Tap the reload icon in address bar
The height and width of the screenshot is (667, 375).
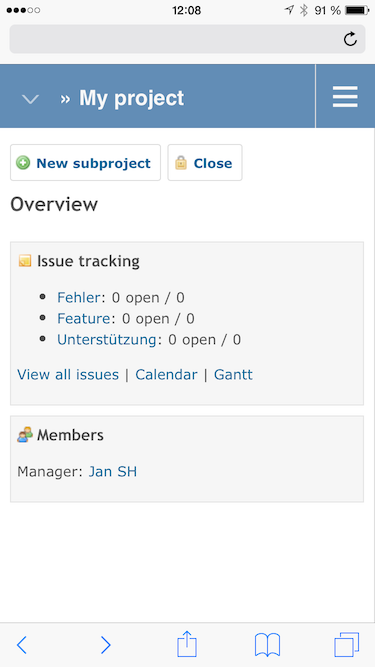point(350,39)
